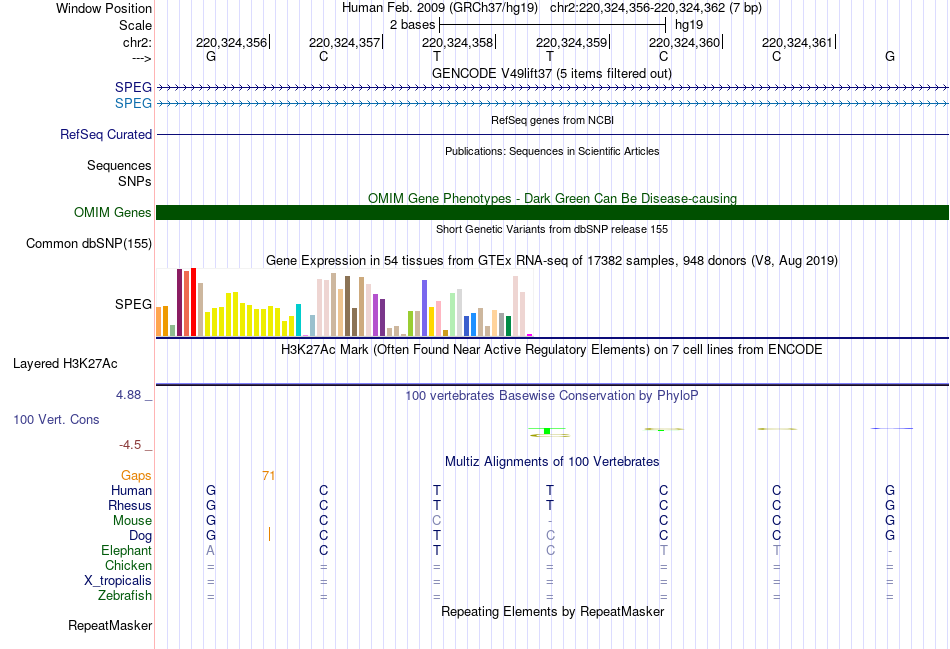Click the Mouse species label
The image size is (950, 649).
pos(133,521)
